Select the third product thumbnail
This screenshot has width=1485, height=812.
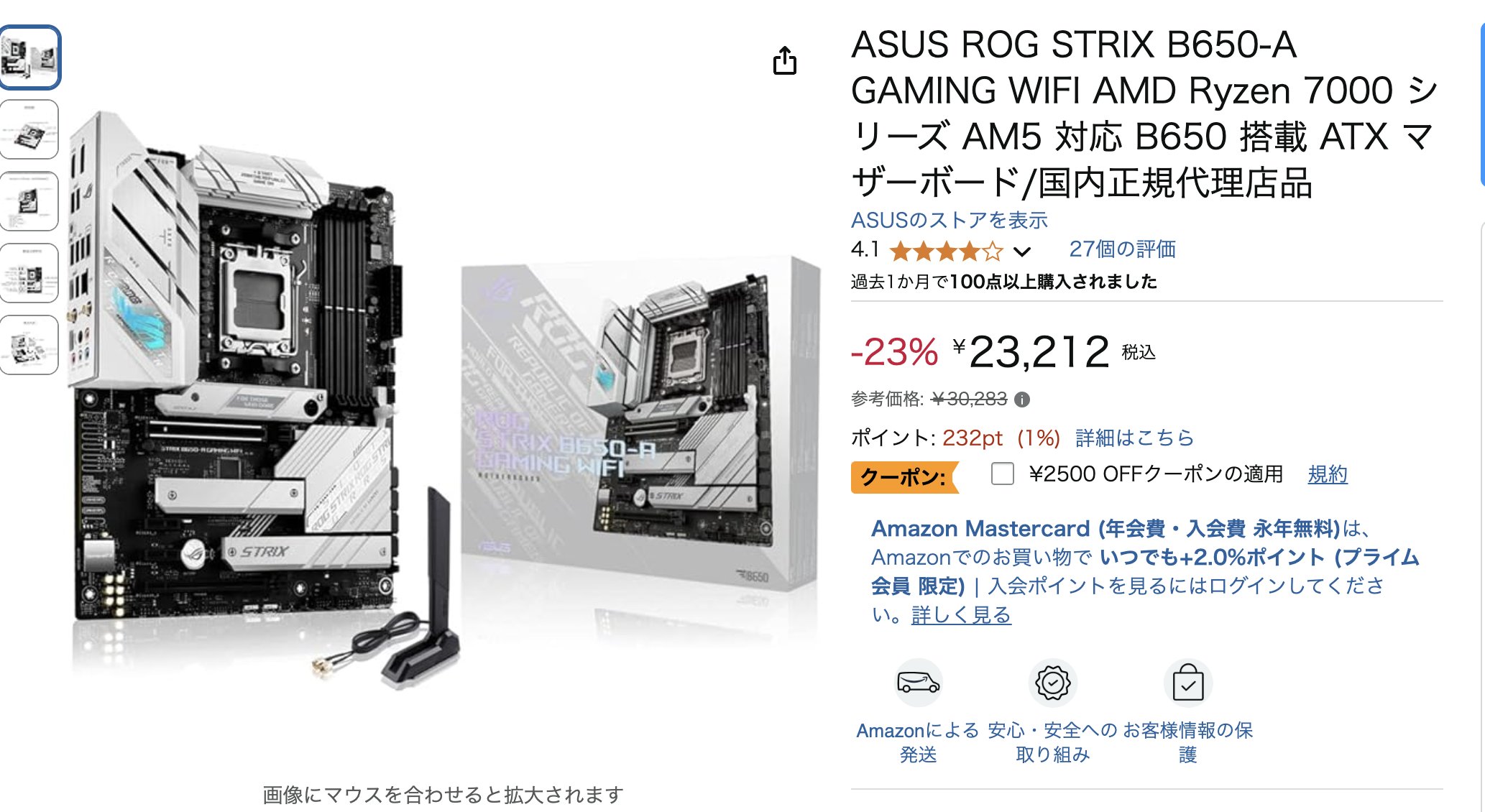point(29,201)
